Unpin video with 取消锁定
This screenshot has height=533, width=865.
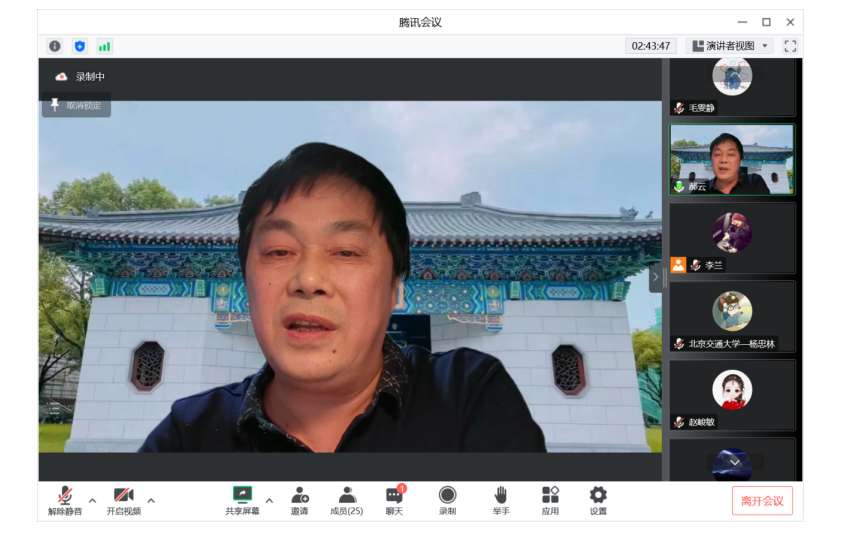(76, 105)
